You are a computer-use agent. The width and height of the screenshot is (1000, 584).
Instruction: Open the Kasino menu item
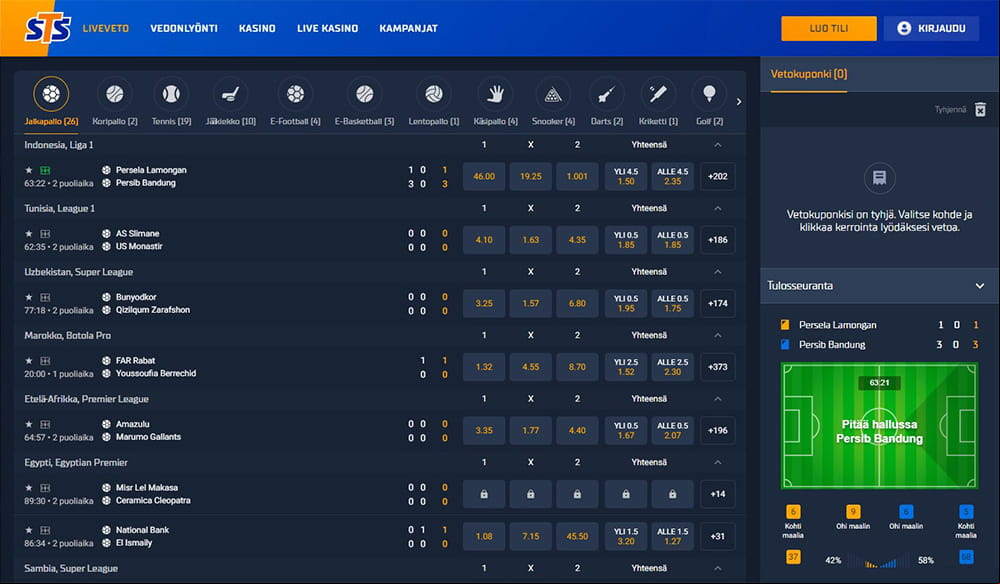pyautogui.click(x=257, y=28)
